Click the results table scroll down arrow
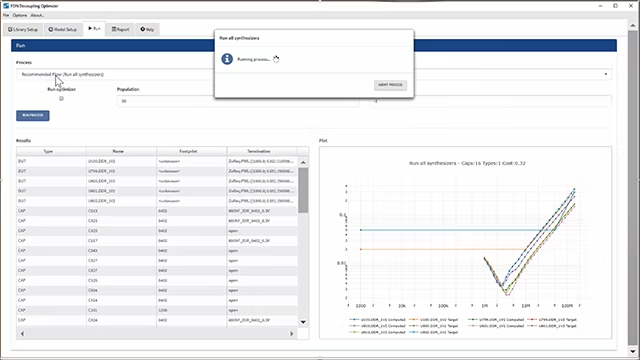Image resolution: width=640 pixels, height=360 pixels. [x=303, y=322]
